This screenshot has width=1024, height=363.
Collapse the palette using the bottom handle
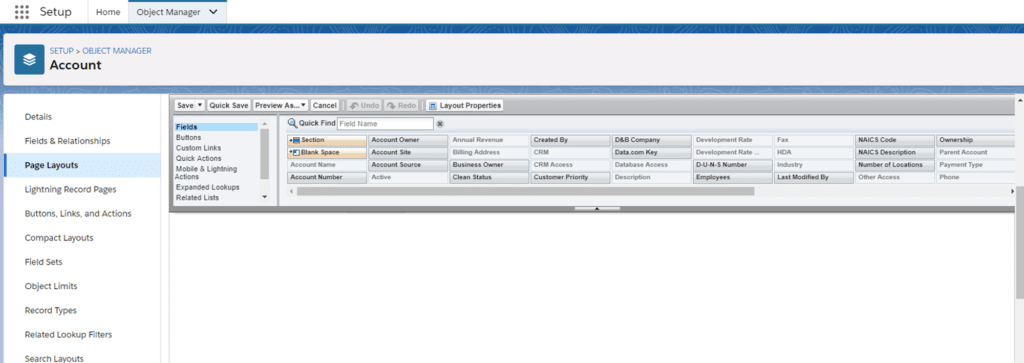597,208
